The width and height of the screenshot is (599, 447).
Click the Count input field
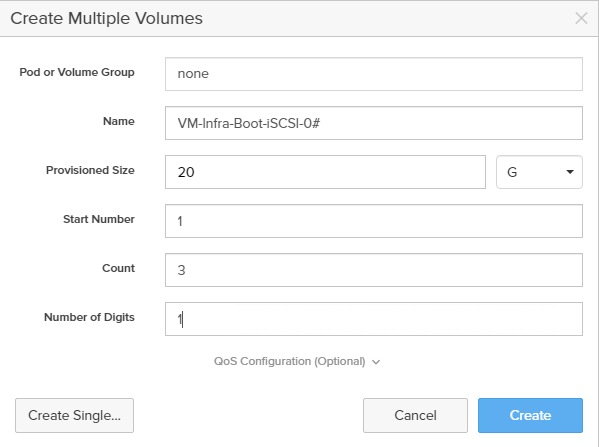tap(374, 270)
